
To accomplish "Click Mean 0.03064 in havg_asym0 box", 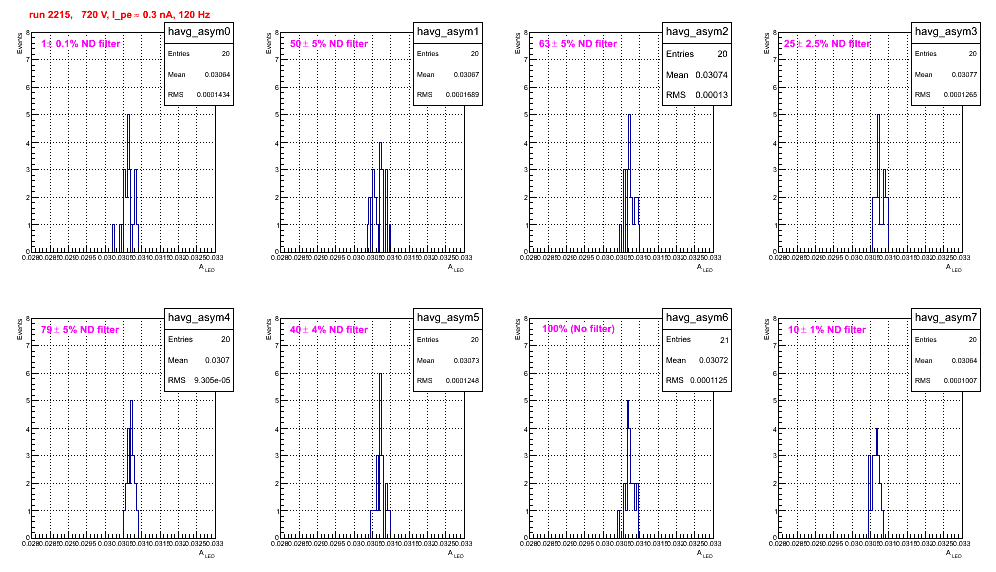I will 199,74.
